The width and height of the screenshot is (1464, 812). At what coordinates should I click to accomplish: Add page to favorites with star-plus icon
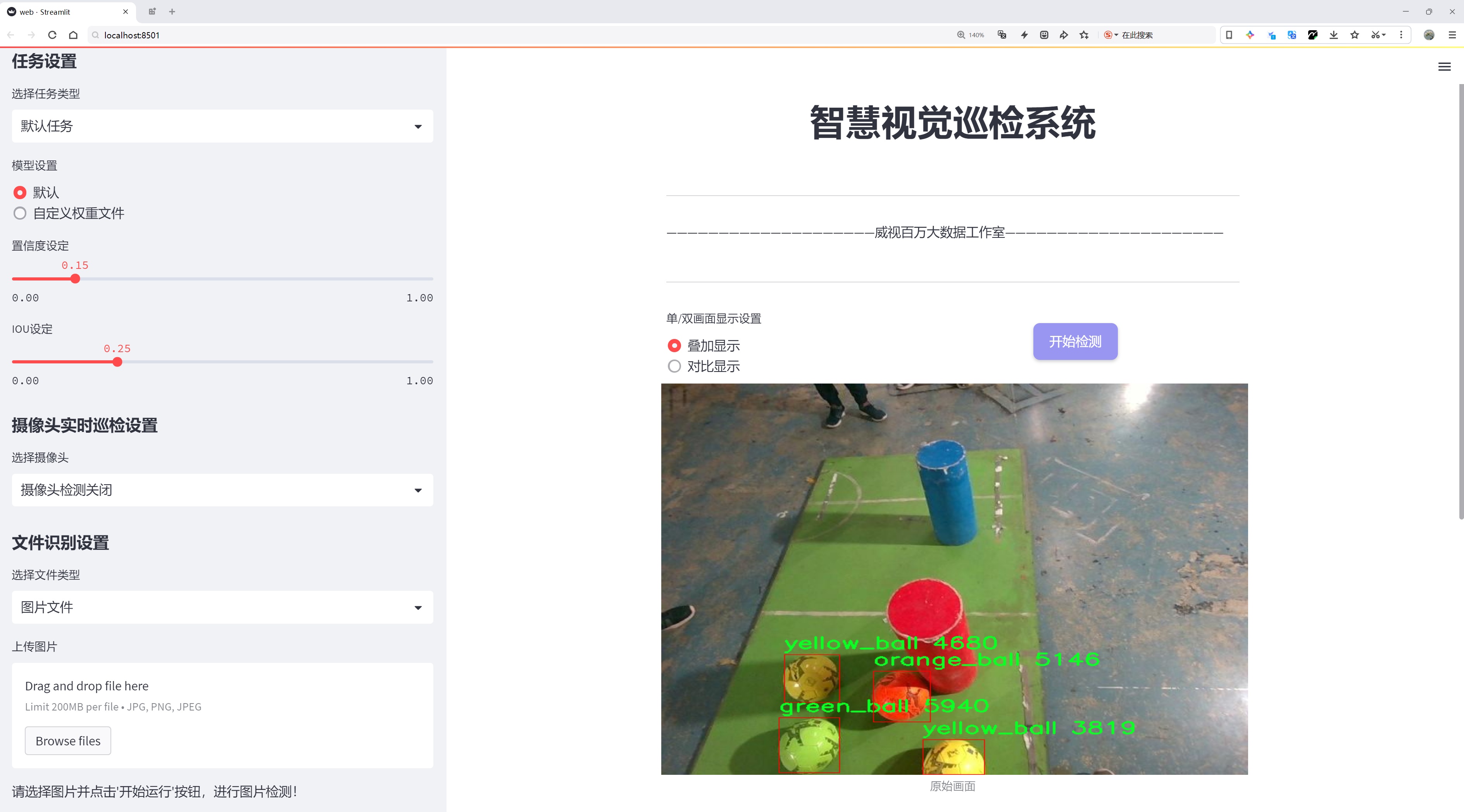(1085, 34)
